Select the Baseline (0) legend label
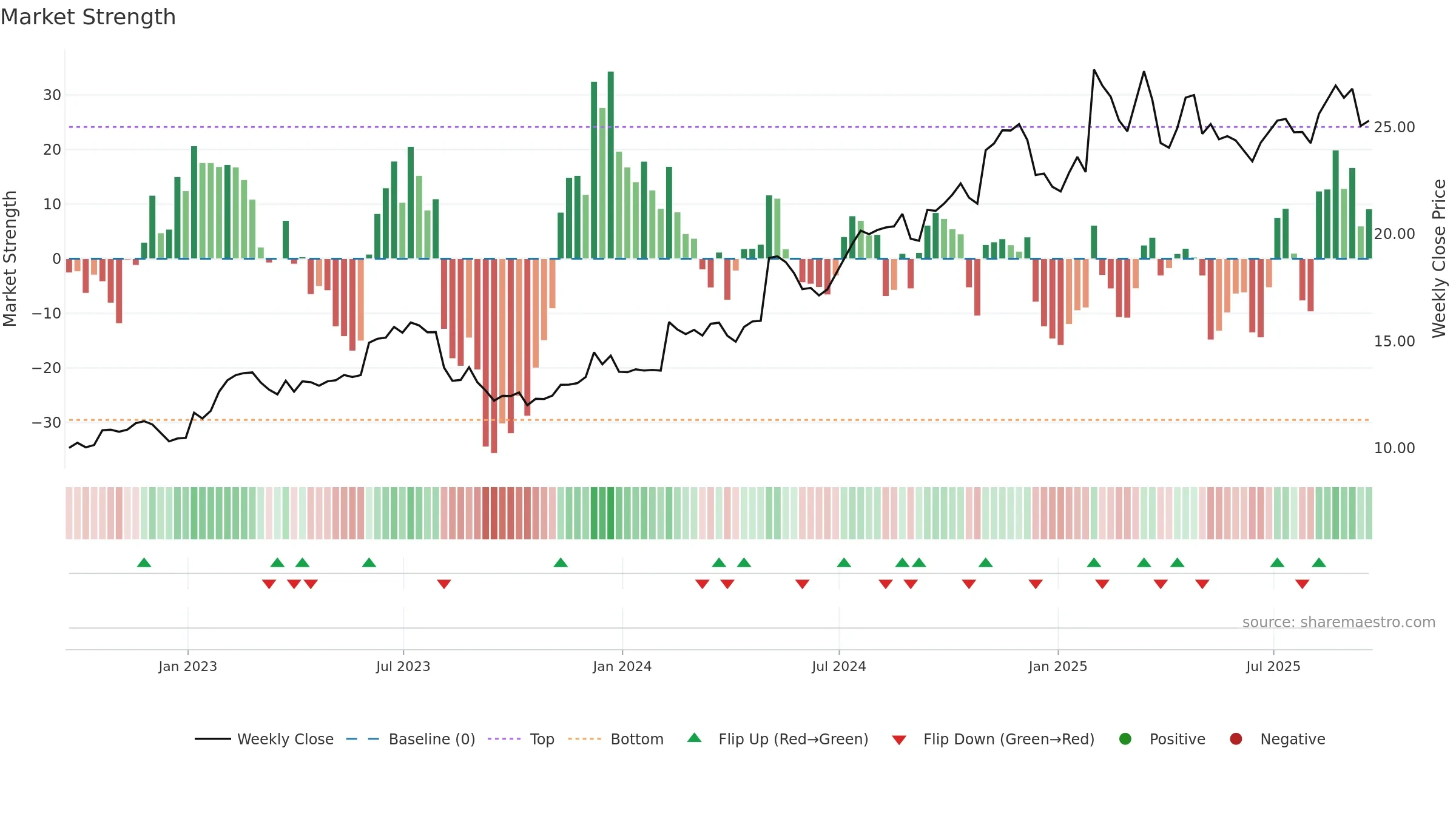This screenshot has height=819, width=1456. (x=432, y=740)
